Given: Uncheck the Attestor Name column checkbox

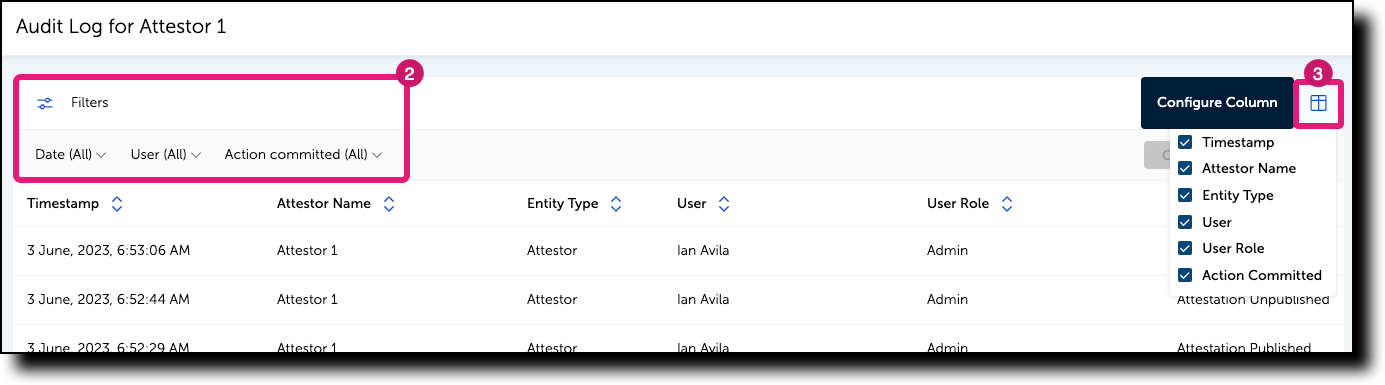Looking at the screenshot, I should coord(1185,168).
